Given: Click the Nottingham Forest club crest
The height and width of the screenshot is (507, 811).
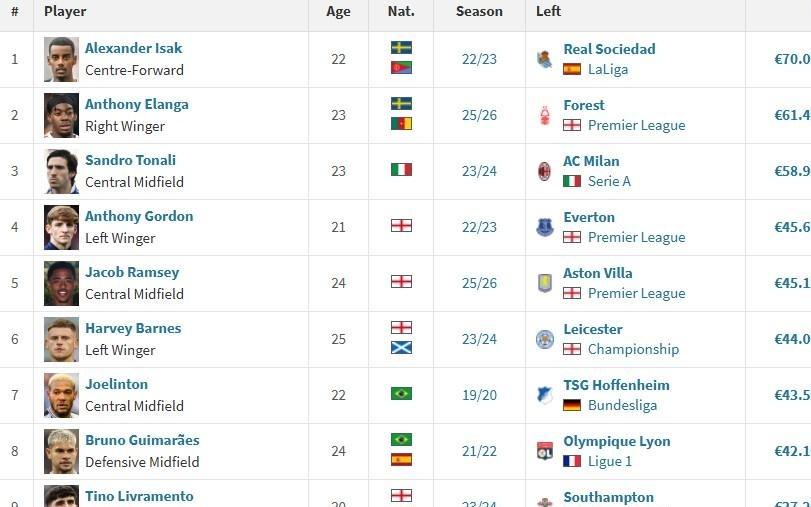Looking at the screenshot, I should click(544, 115).
